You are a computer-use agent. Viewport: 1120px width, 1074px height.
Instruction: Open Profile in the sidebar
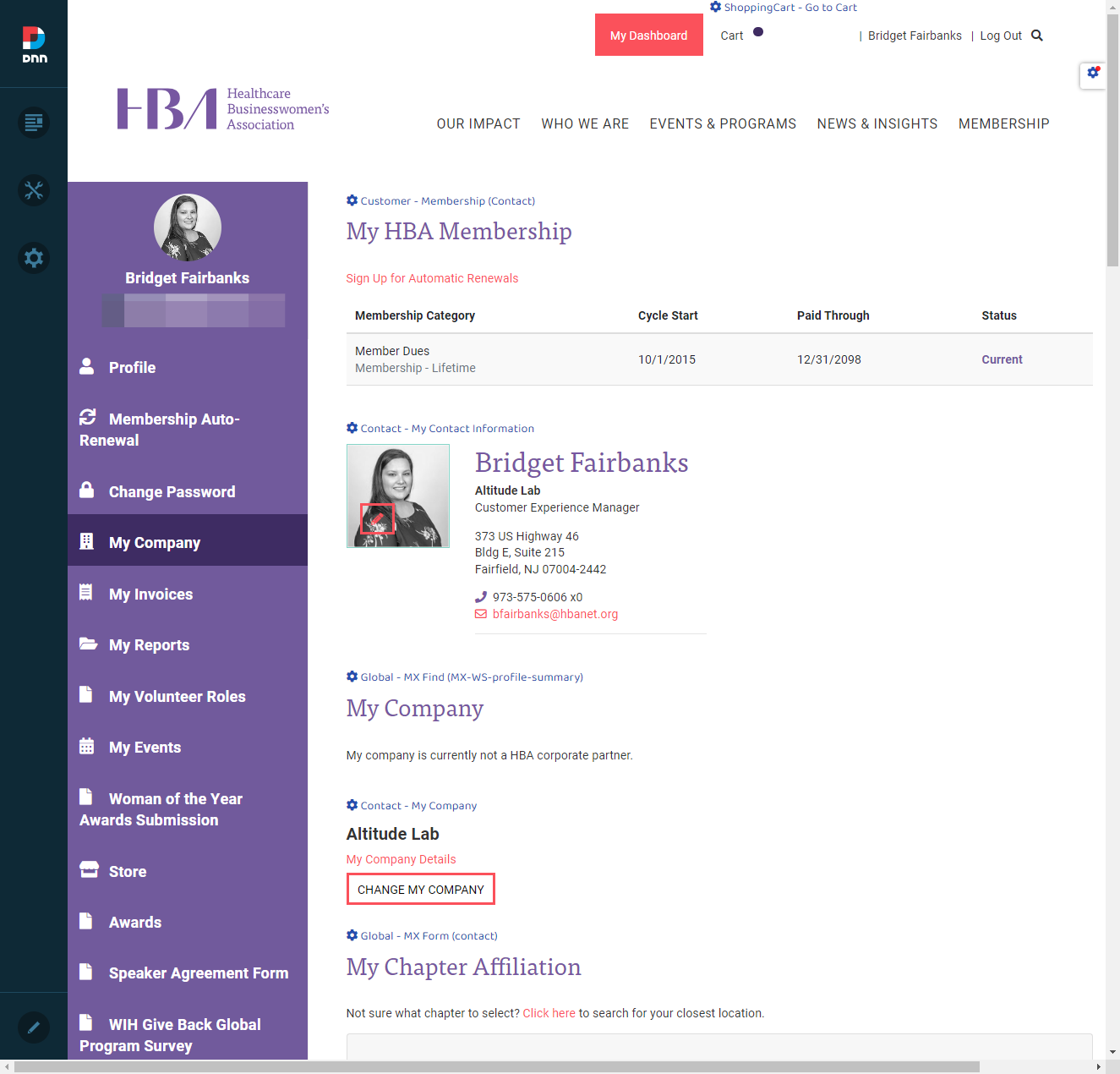click(x=188, y=367)
